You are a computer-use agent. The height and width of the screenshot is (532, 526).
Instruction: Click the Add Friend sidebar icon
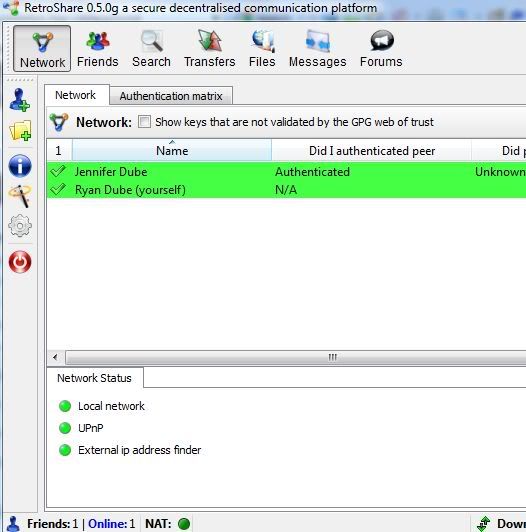pos(20,100)
